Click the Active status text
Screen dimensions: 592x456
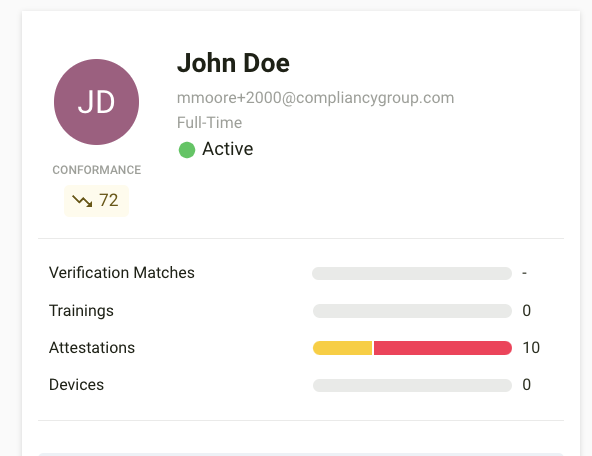[228, 149]
